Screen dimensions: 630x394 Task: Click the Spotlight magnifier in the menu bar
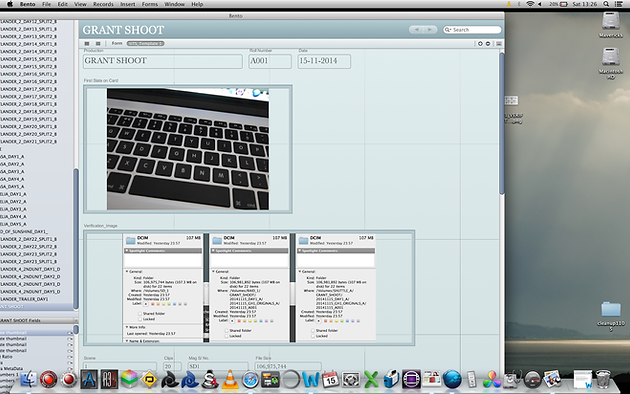pos(606,4)
